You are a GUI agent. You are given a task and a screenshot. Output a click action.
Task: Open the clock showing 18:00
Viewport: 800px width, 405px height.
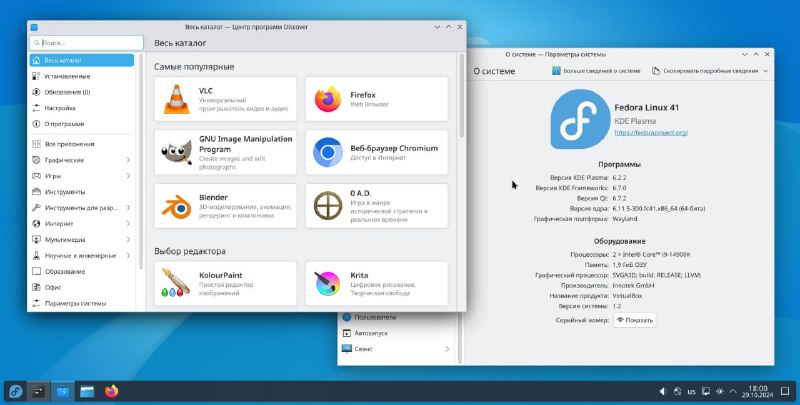[758, 392]
